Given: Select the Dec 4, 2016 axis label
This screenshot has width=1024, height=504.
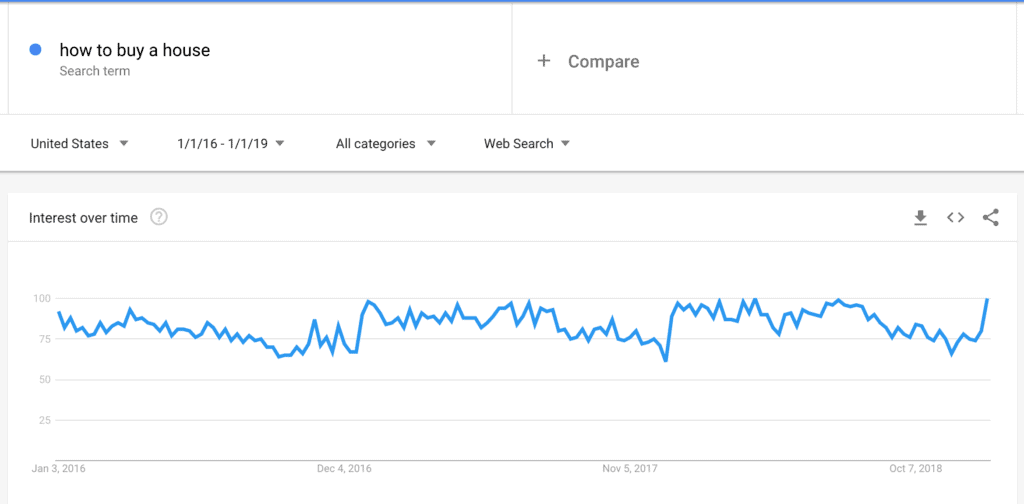Looking at the screenshot, I should (x=344, y=469).
